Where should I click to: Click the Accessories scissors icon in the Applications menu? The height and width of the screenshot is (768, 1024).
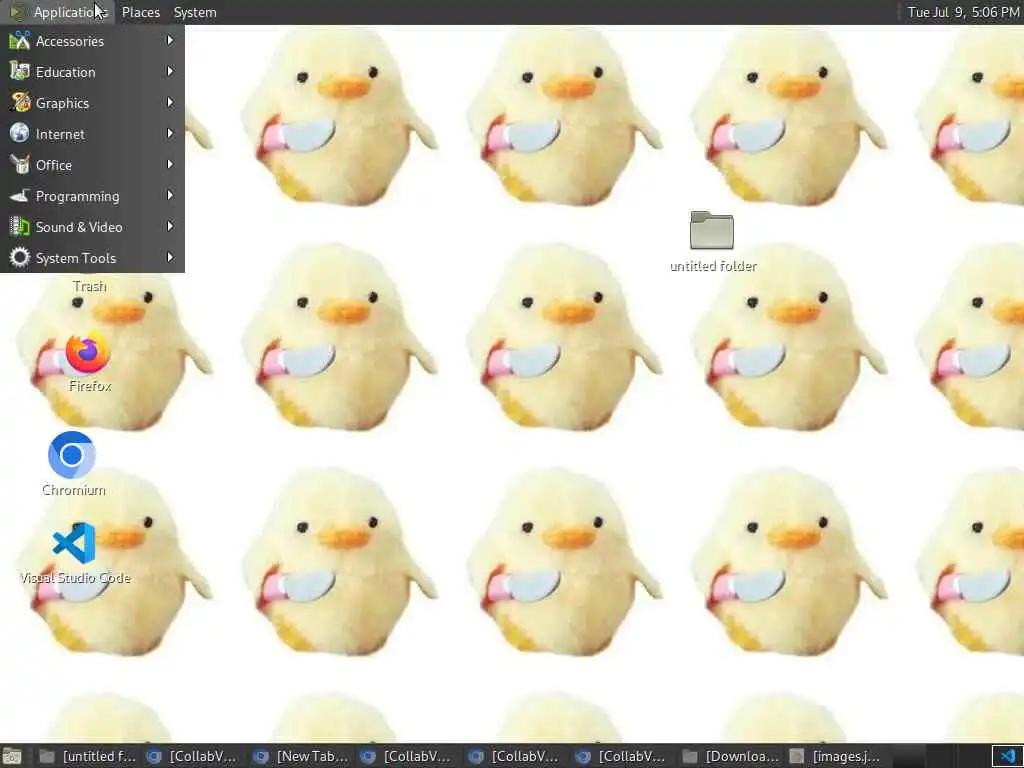(20, 40)
